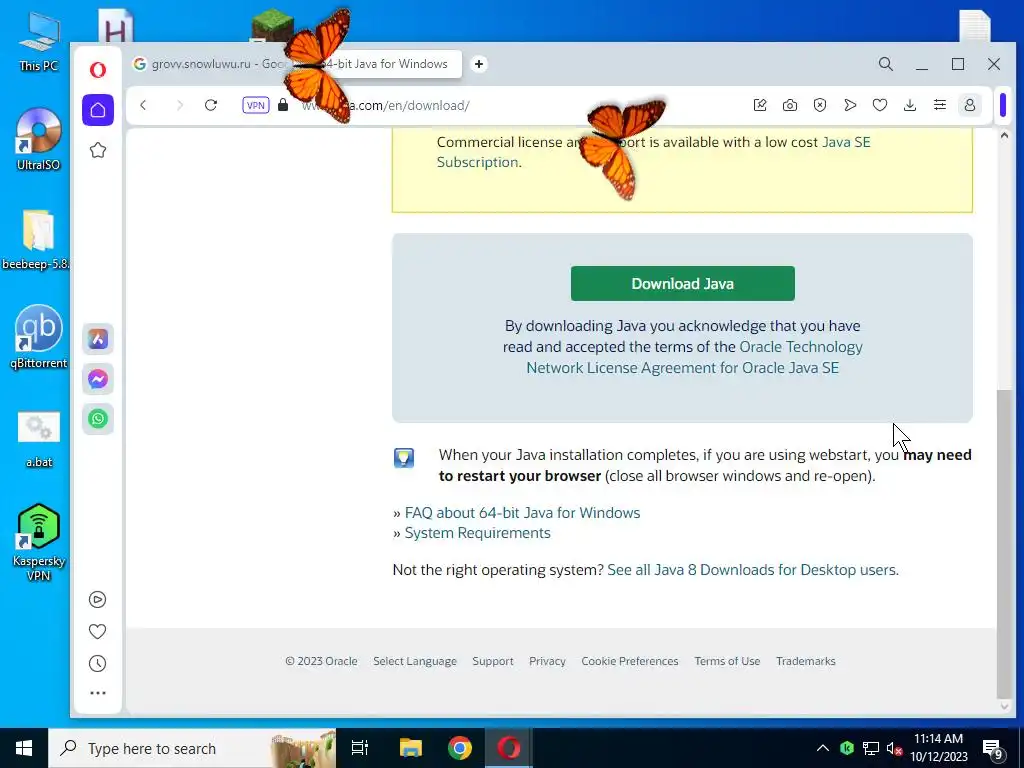The height and width of the screenshot is (768, 1024).
Task: Open Google Chrome from the taskbar
Action: (x=460, y=748)
